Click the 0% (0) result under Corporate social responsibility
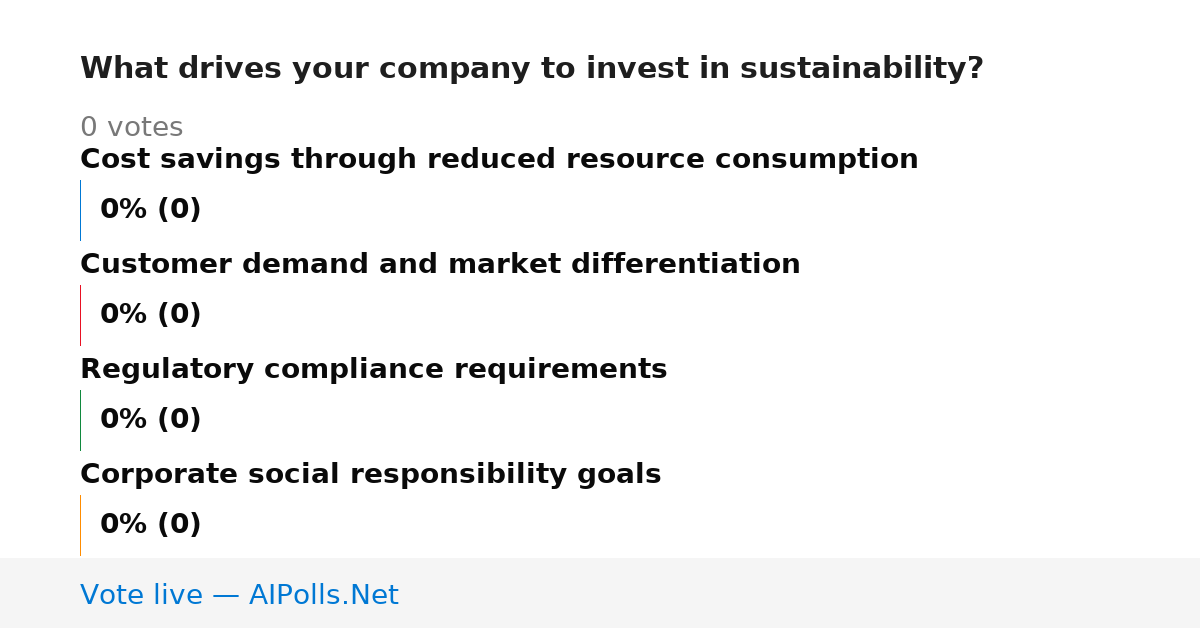The height and width of the screenshot is (628, 1200). 150,525
